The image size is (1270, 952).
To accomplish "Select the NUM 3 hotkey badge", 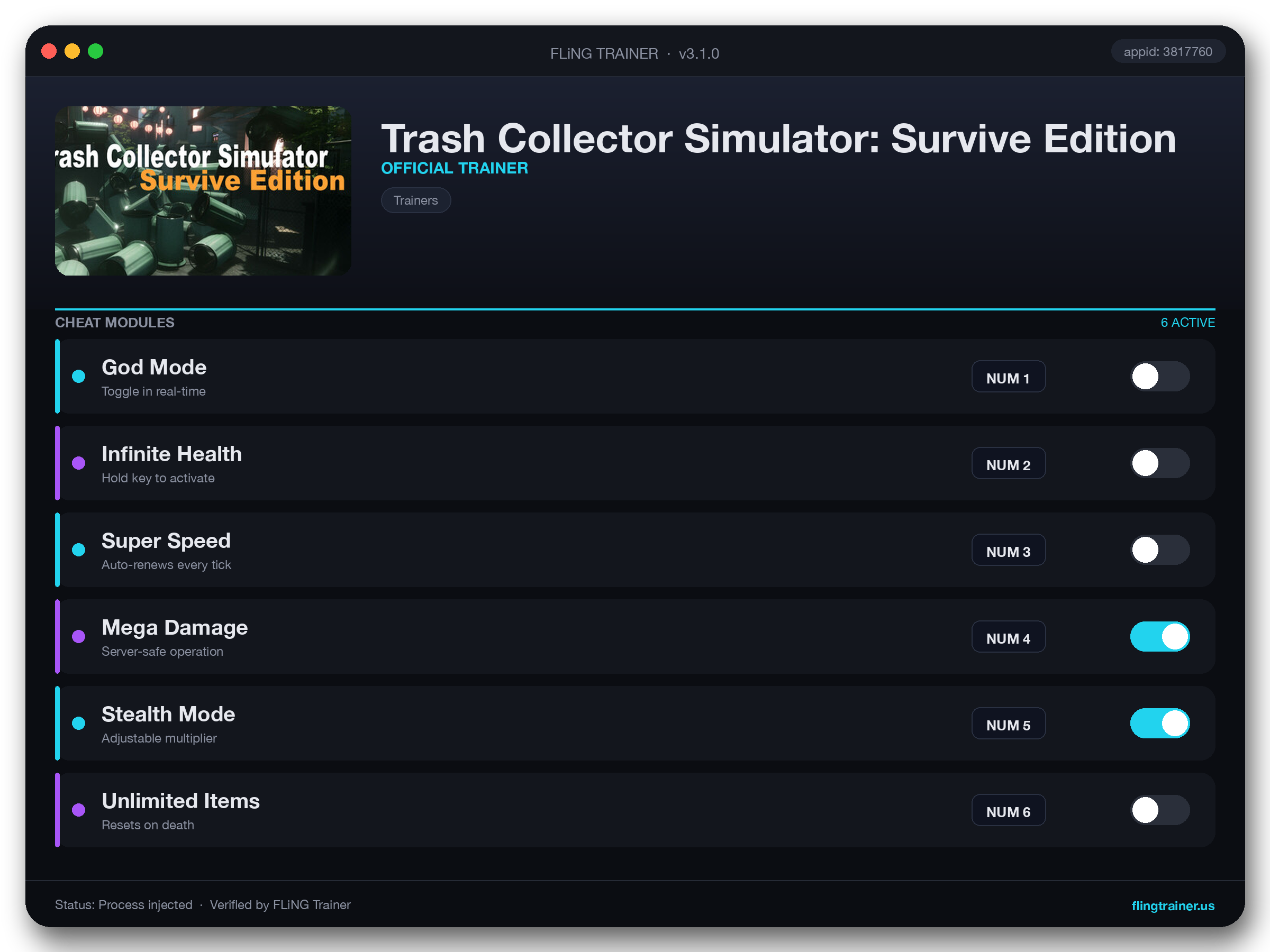I will click(x=1008, y=550).
